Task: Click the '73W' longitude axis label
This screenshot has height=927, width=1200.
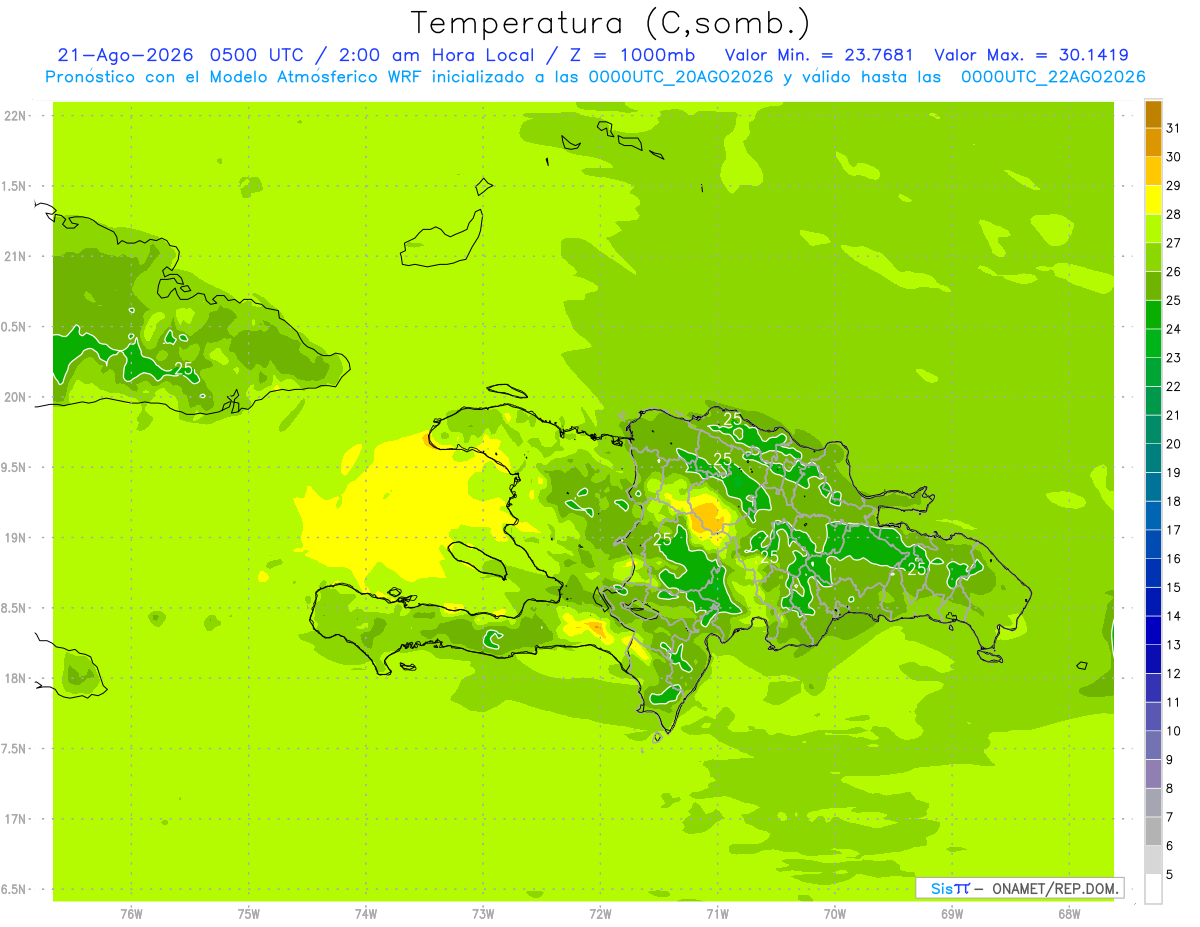Action: (483, 913)
